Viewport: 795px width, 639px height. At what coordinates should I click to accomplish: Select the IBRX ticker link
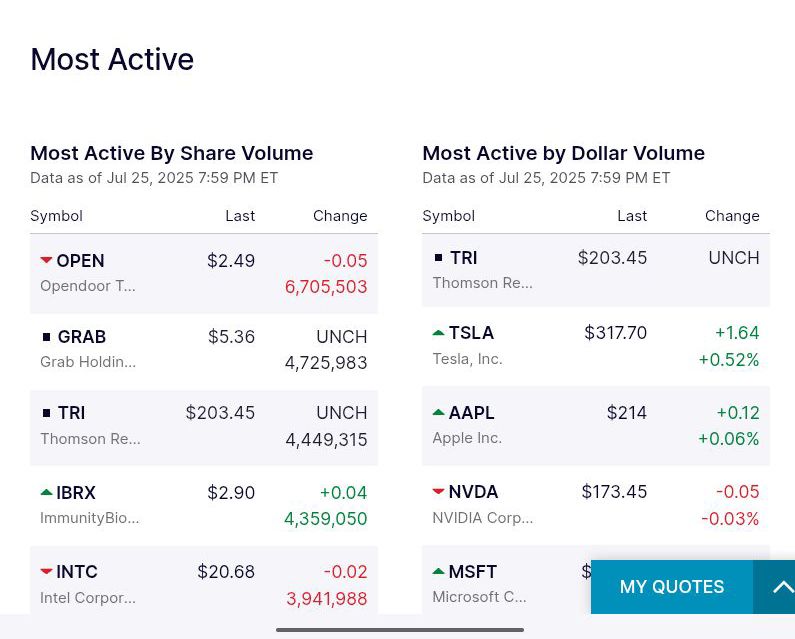point(76,493)
